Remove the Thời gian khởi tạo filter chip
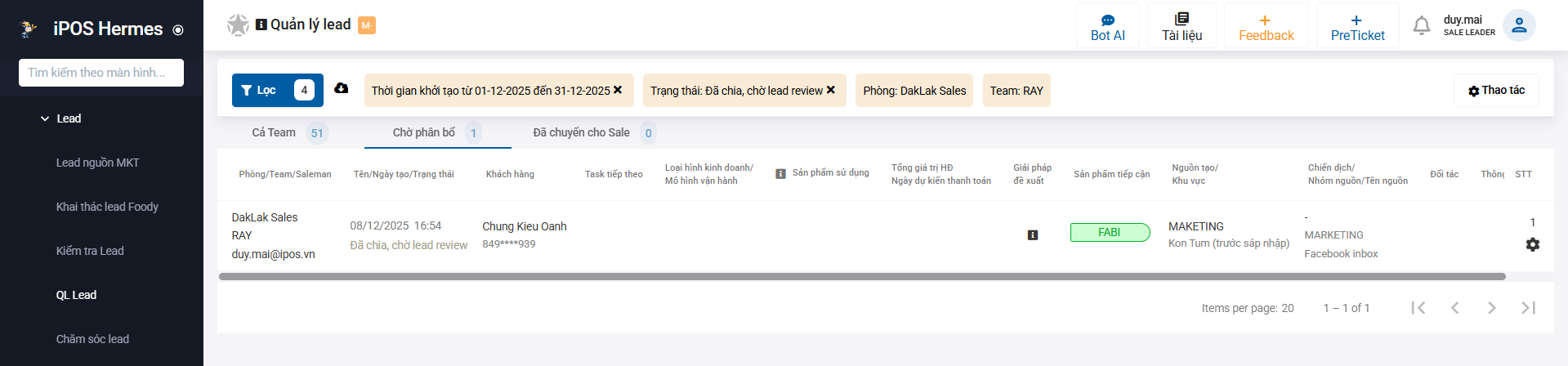Viewport: 1568px width, 366px height. (618, 90)
